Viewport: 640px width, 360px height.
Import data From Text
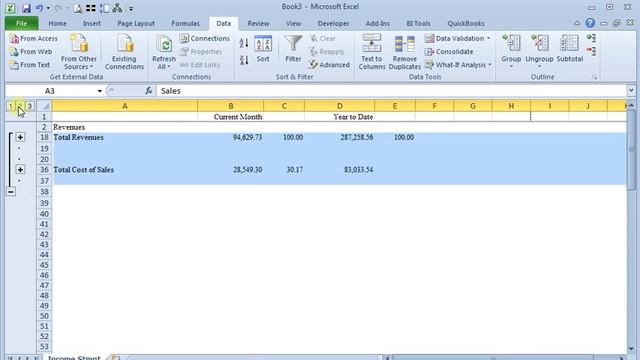30,65
